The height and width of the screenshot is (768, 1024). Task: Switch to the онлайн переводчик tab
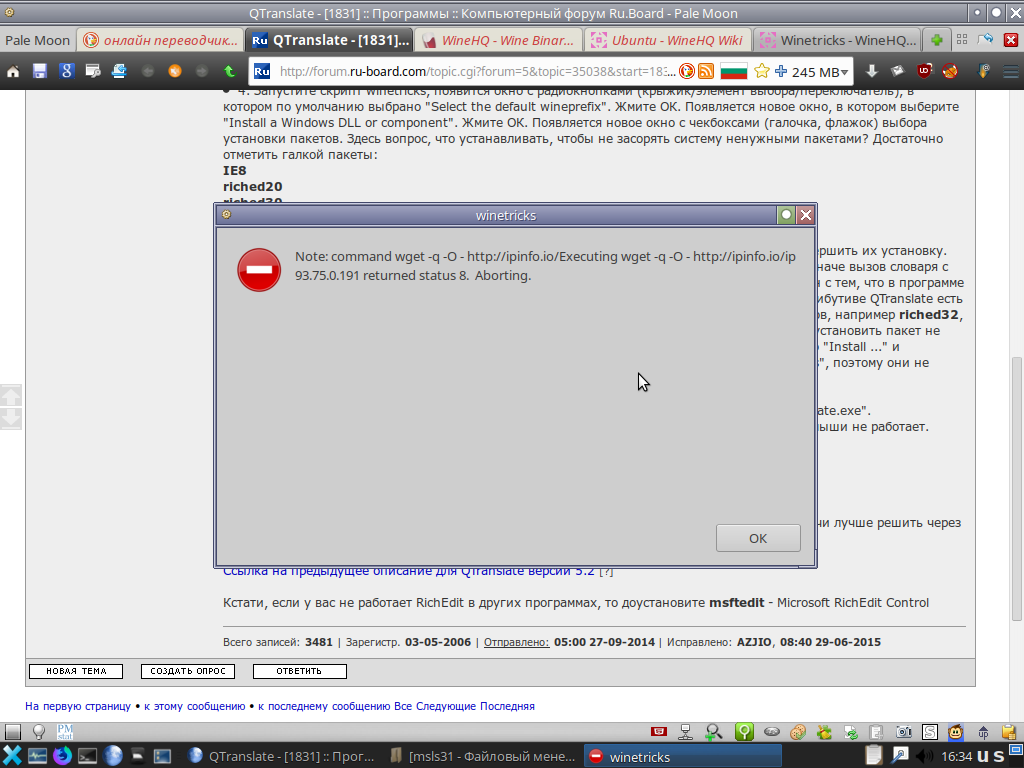[161, 40]
